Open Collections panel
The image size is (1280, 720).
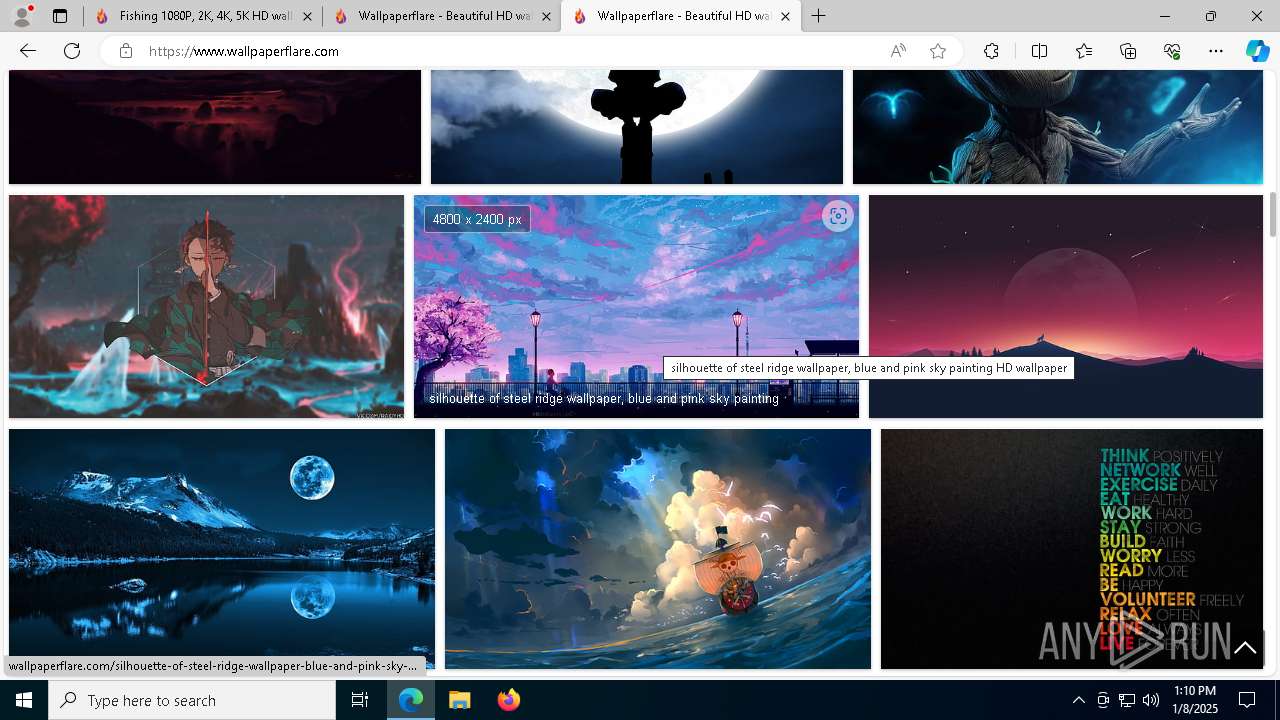coord(1128,51)
